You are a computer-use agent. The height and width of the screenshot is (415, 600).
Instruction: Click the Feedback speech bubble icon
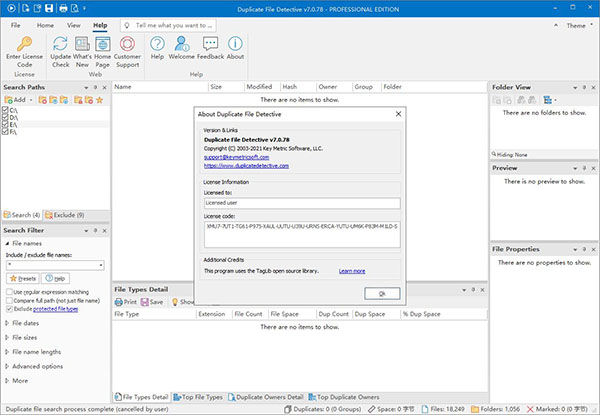tap(210, 45)
